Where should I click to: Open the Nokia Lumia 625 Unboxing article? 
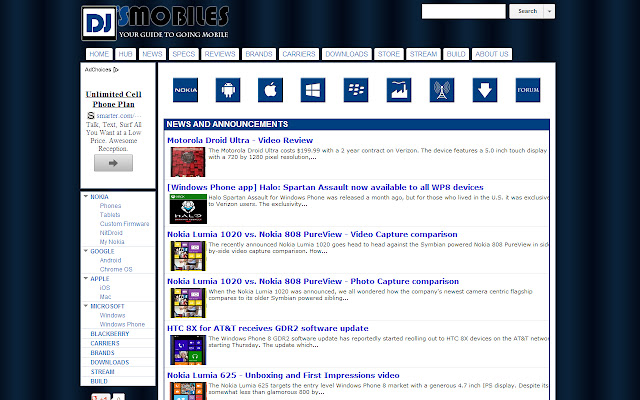[283, 375]
